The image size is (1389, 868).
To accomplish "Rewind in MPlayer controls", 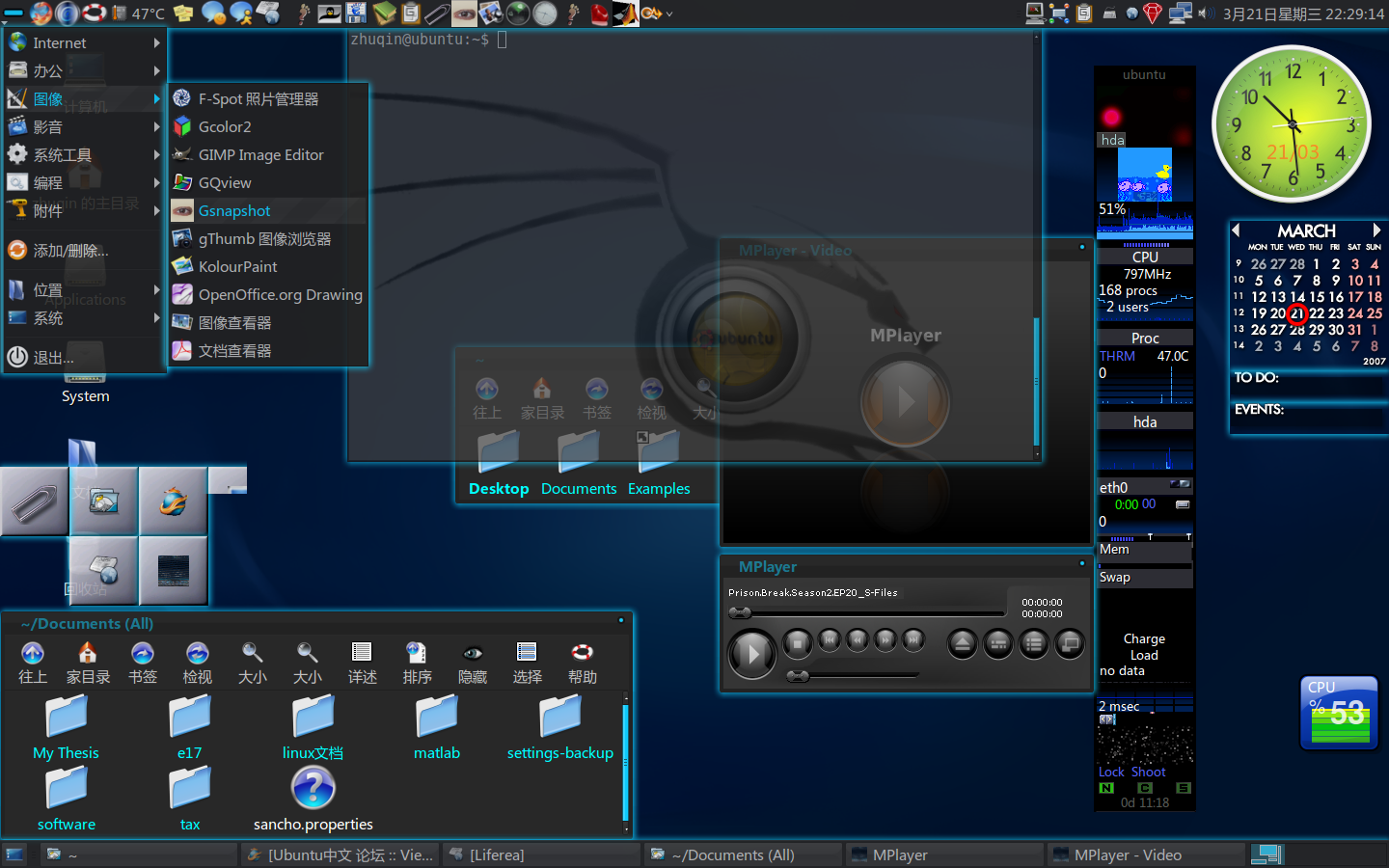I will (858, 639).
